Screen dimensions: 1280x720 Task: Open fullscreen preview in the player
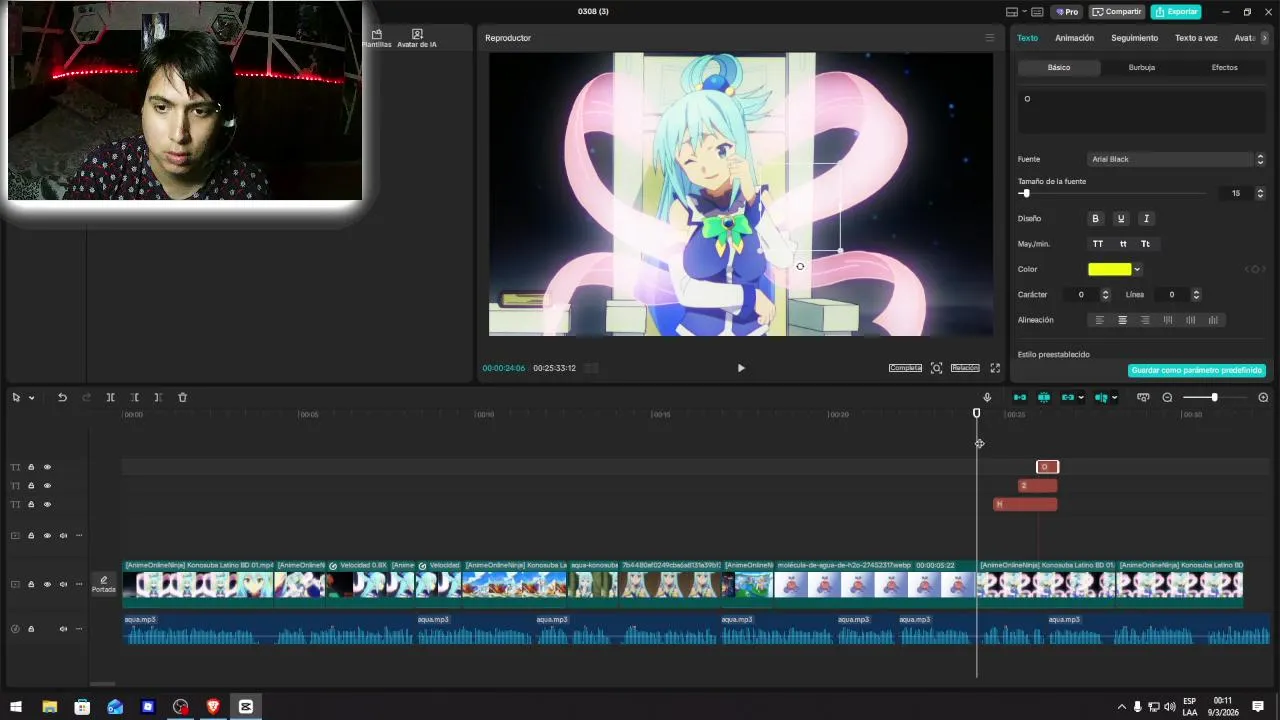point(995,368)
